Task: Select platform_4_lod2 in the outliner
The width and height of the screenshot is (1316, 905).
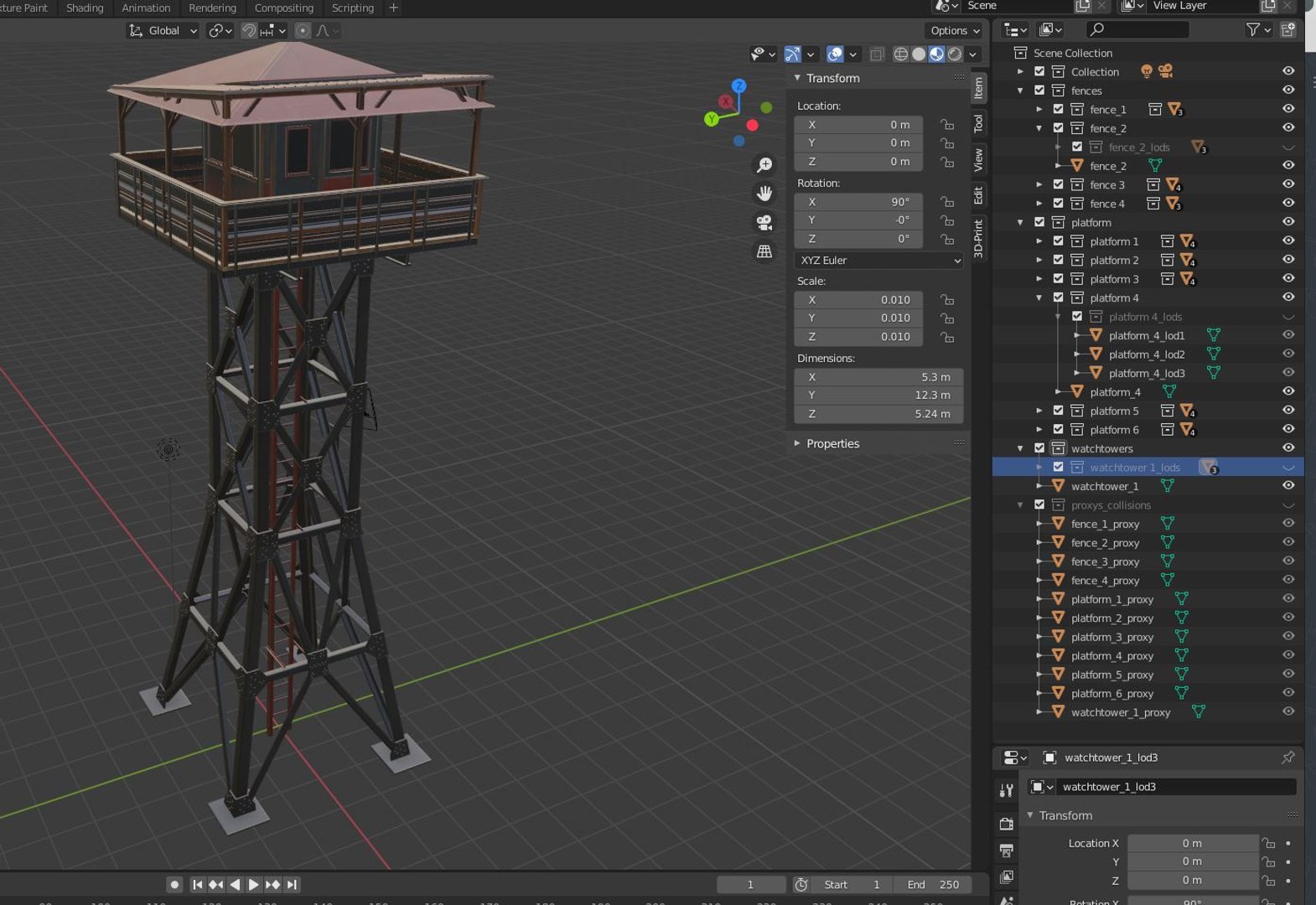Action: (1147, 354)
